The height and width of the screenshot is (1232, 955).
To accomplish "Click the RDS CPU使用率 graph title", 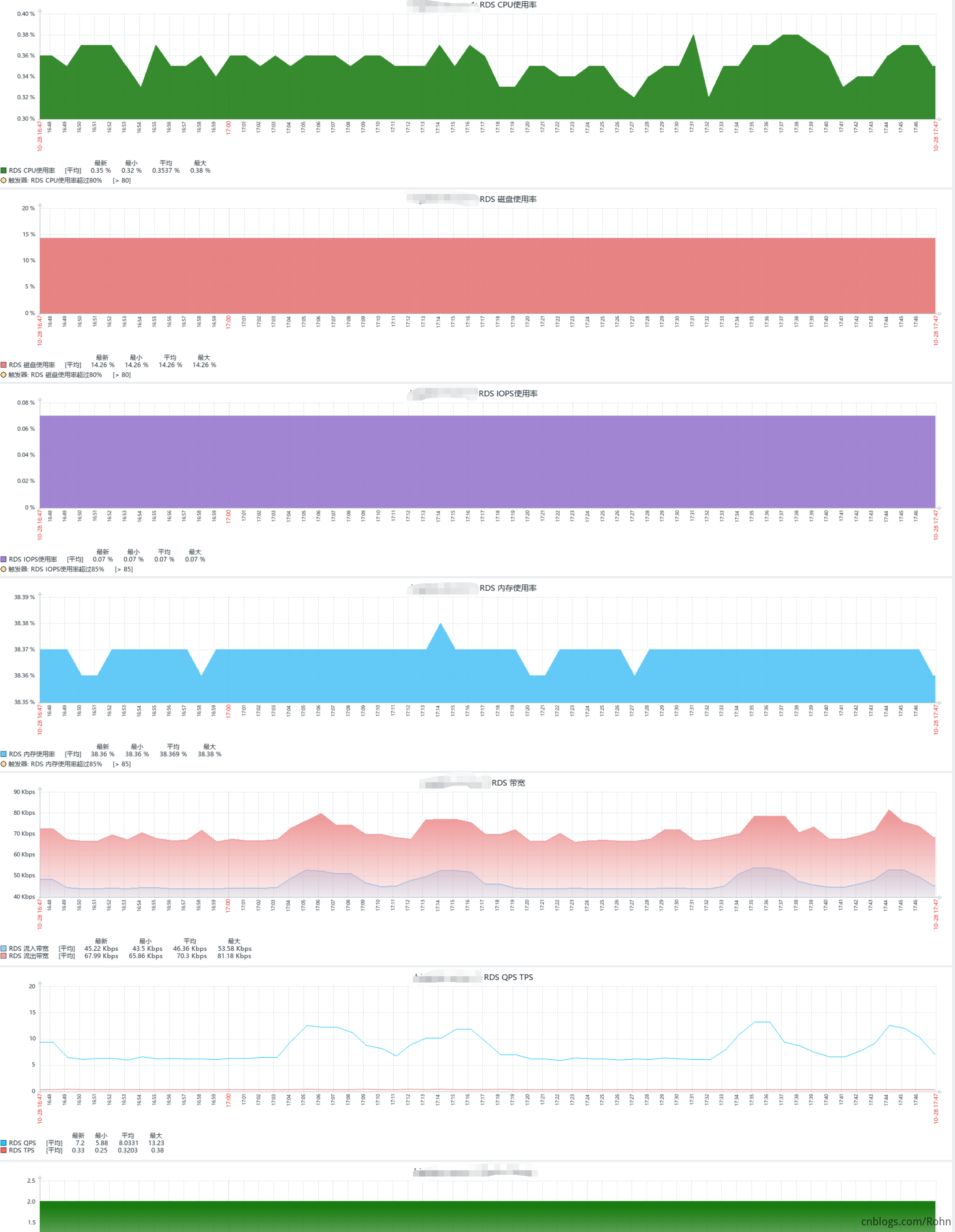I will pos(508,5).
